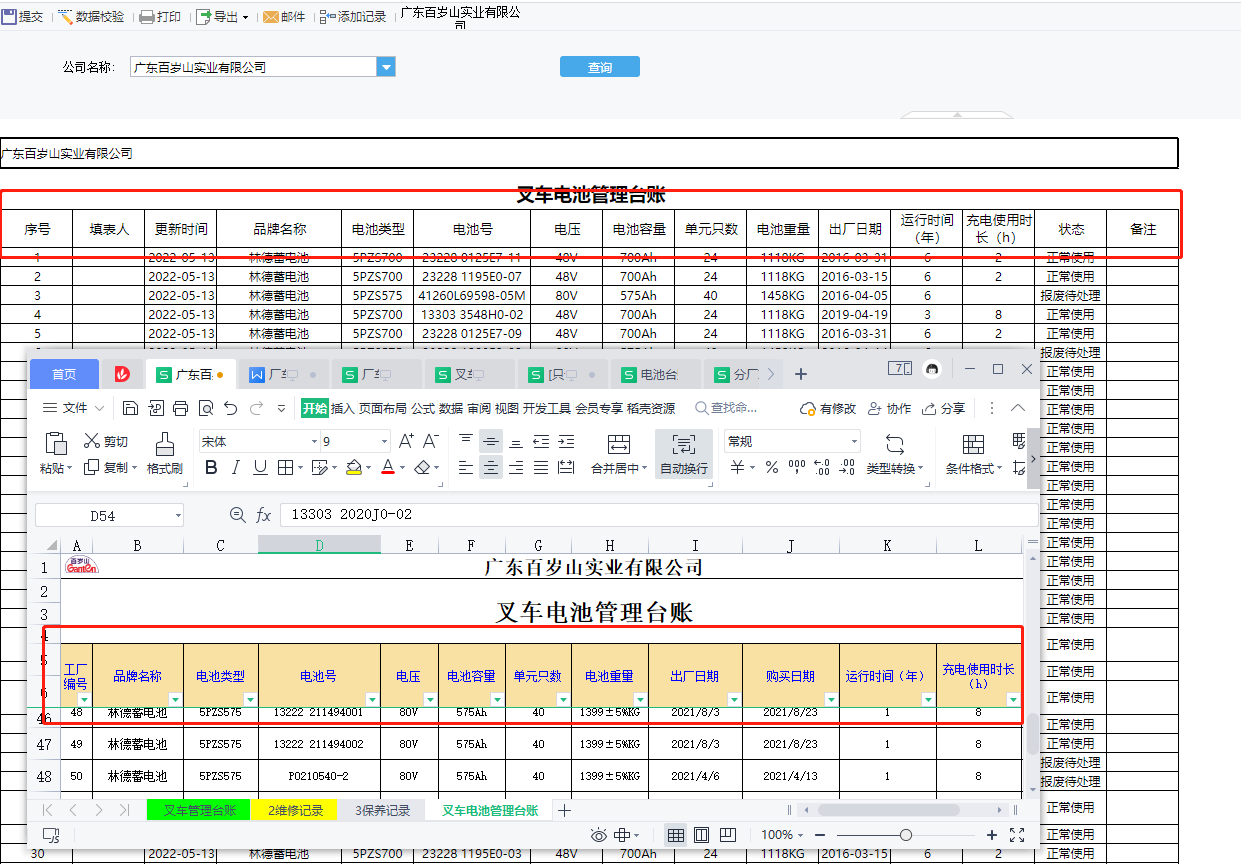Open the filter dropdown for 出厂日期 column

(x=735, y=699)
